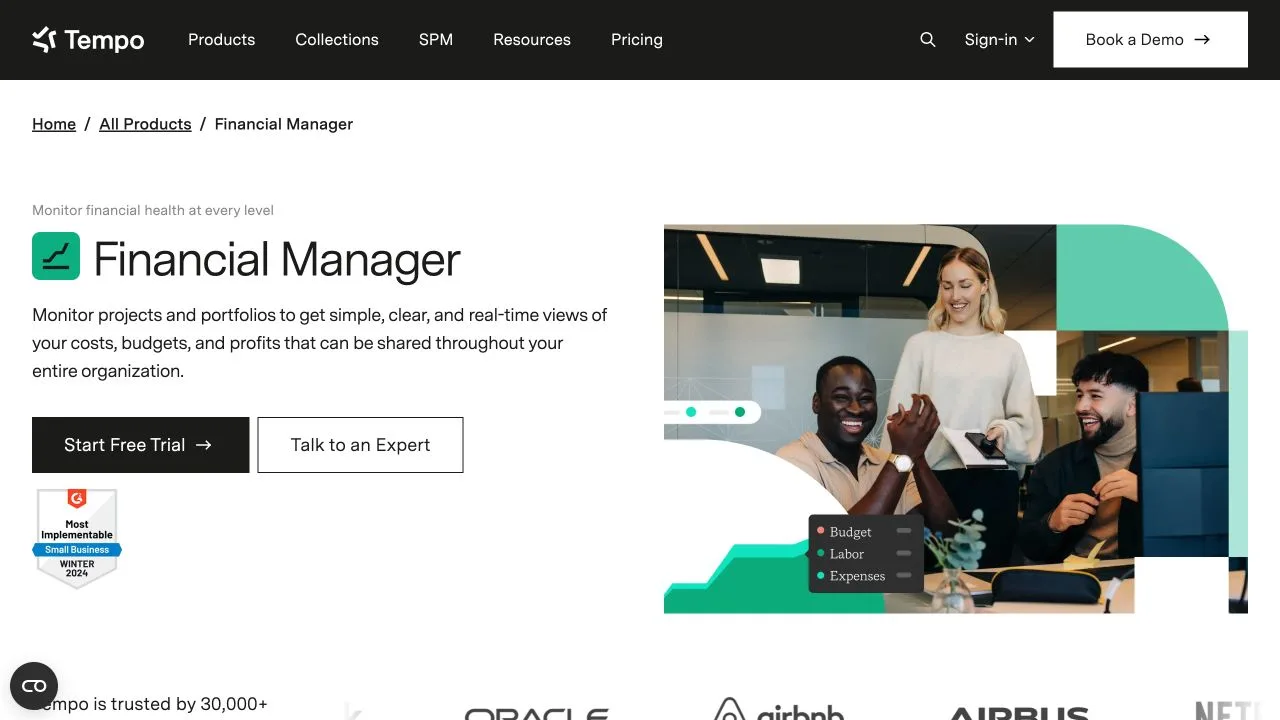
Task: Click the Budget legend entry in hero image
Action: point(863,531)
